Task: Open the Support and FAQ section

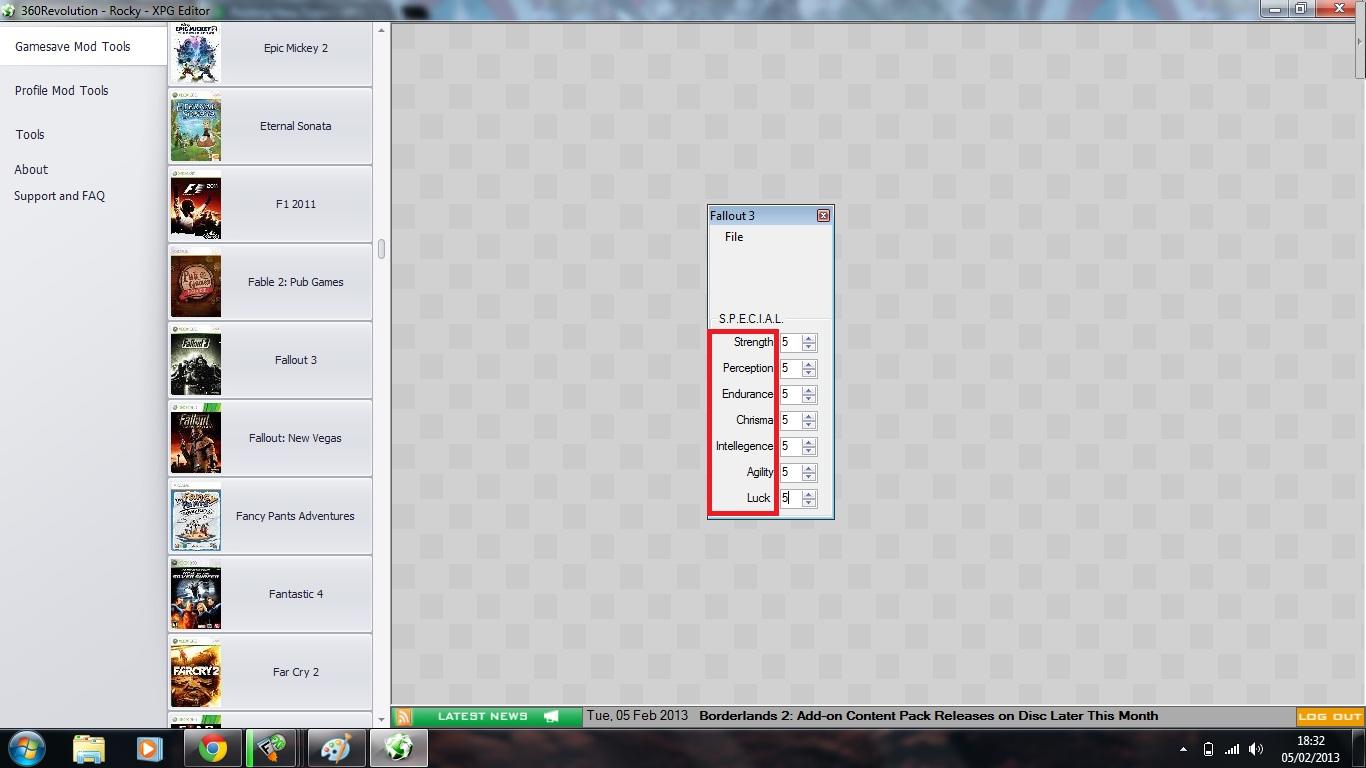Action: click(59, 196)
